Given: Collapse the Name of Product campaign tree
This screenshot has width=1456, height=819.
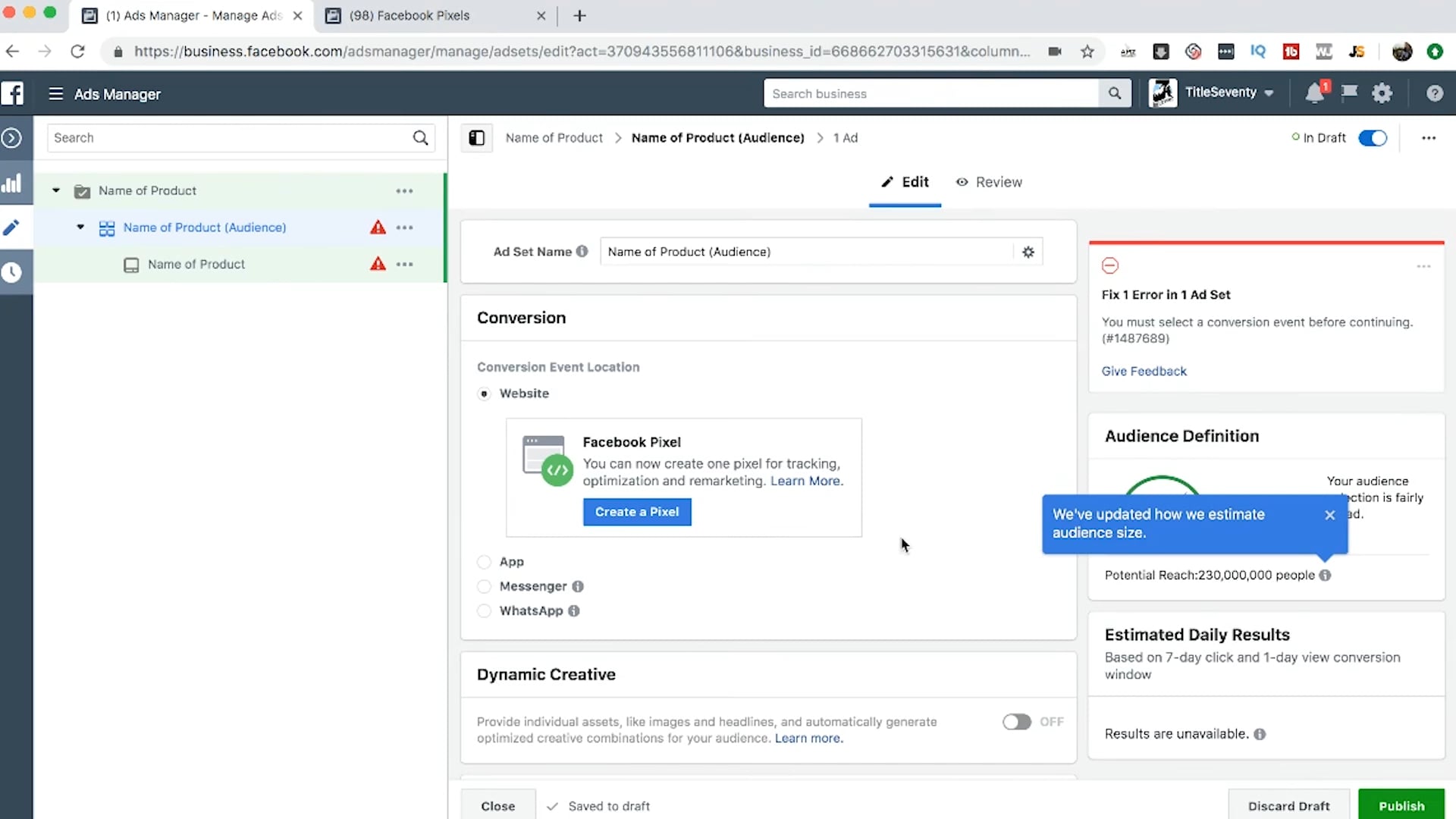Looking at the screenshot, I should pyautogui.click(x=55, y=191).
